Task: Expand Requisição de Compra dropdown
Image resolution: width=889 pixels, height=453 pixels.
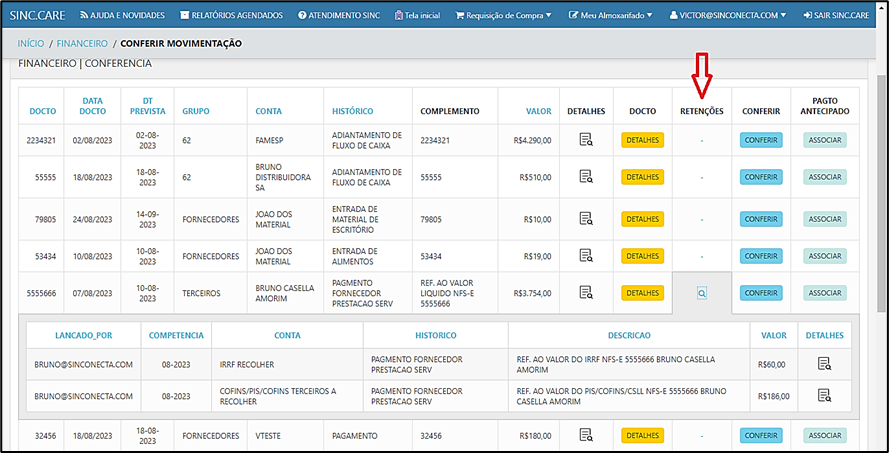Action: coord(503,15)
